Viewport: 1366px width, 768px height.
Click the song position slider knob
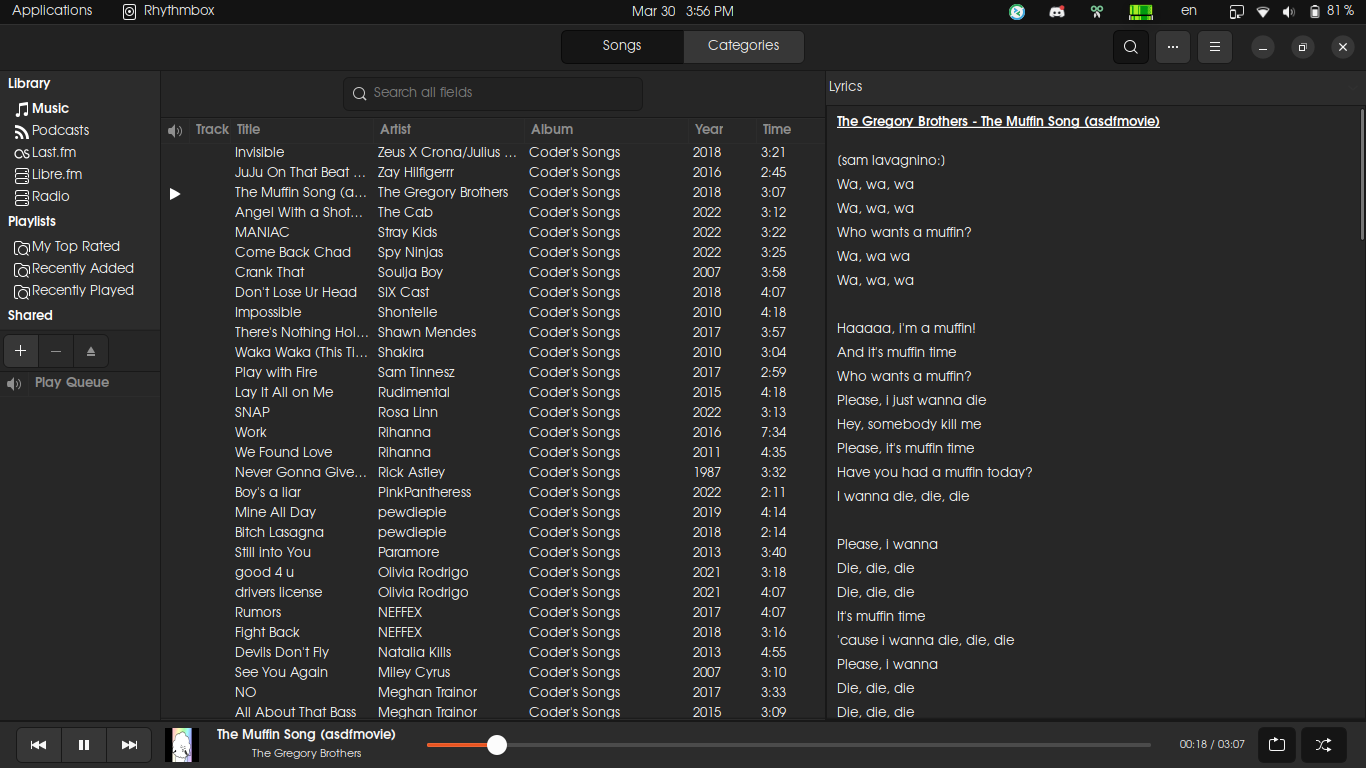[497, 745]
